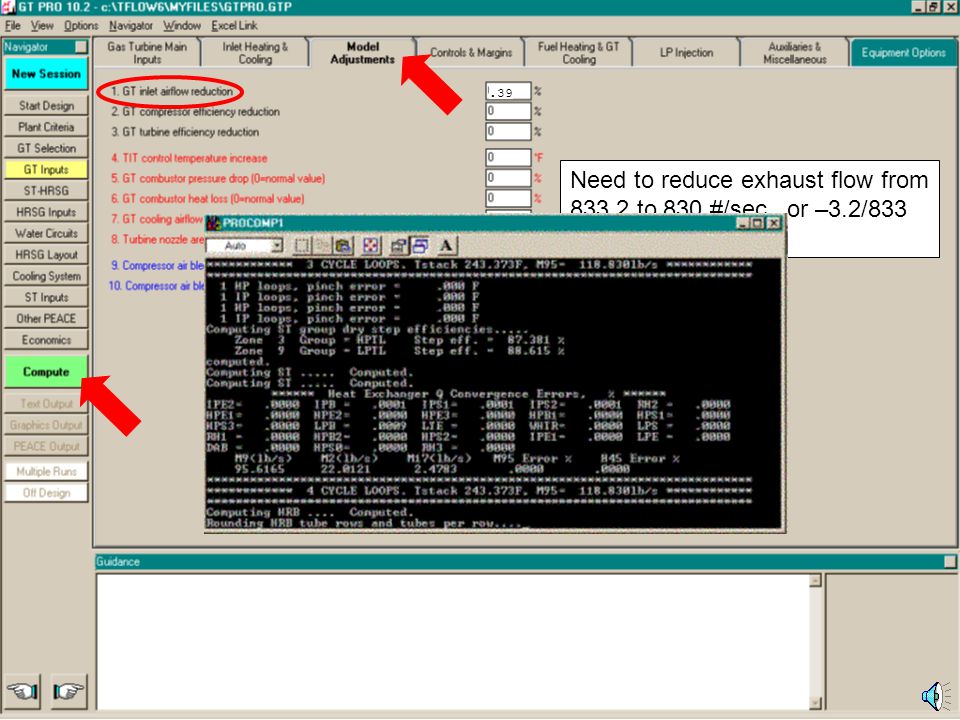Click the PEACE Output button
The height and width of the screenshot is (720, 960).
46,446
